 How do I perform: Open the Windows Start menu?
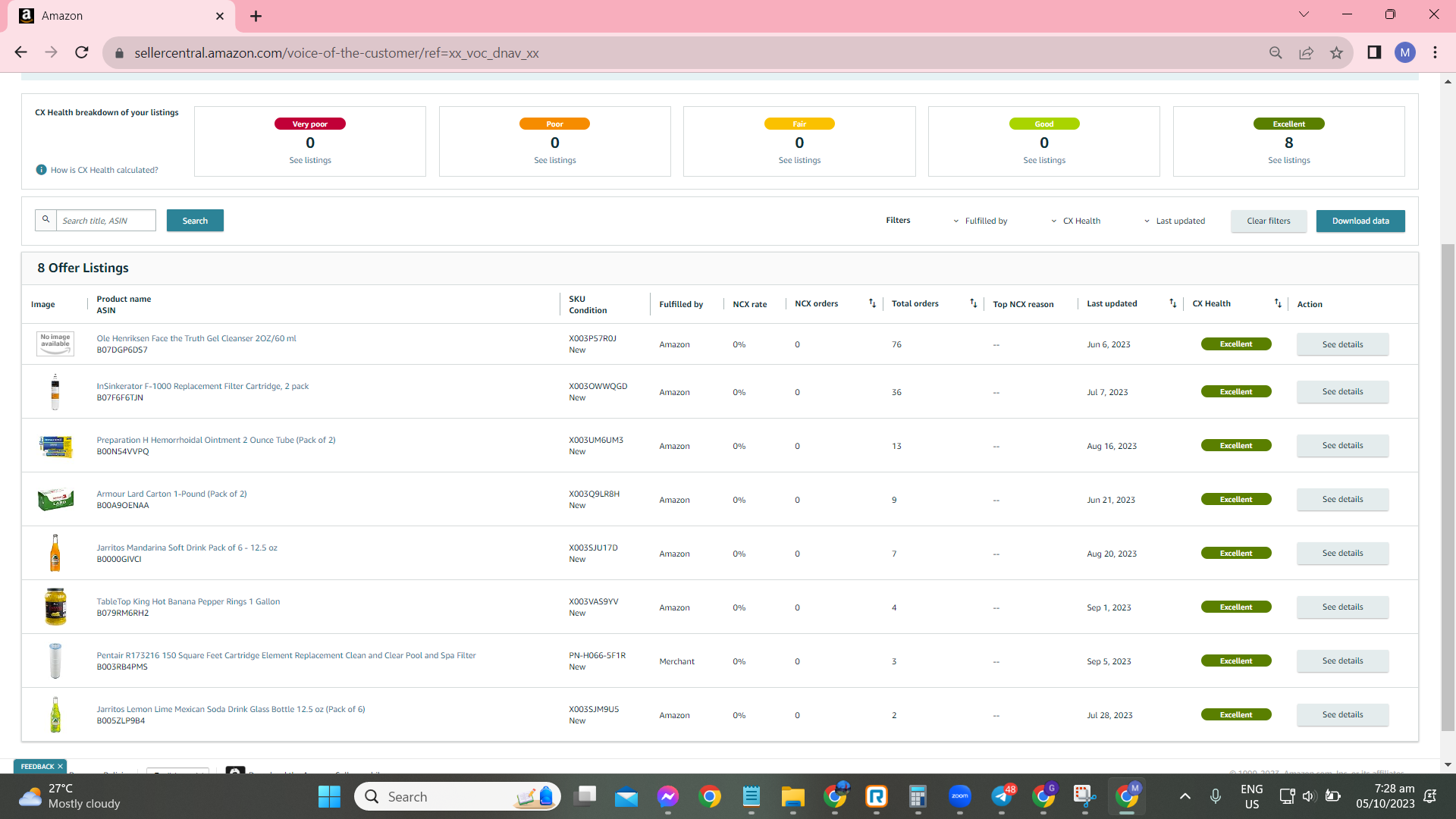click(329, 796)
